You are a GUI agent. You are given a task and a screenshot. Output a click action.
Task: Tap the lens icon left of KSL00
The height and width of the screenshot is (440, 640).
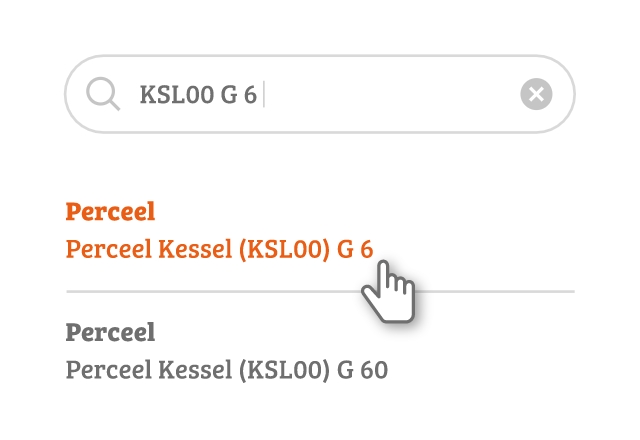pos(103,94)
